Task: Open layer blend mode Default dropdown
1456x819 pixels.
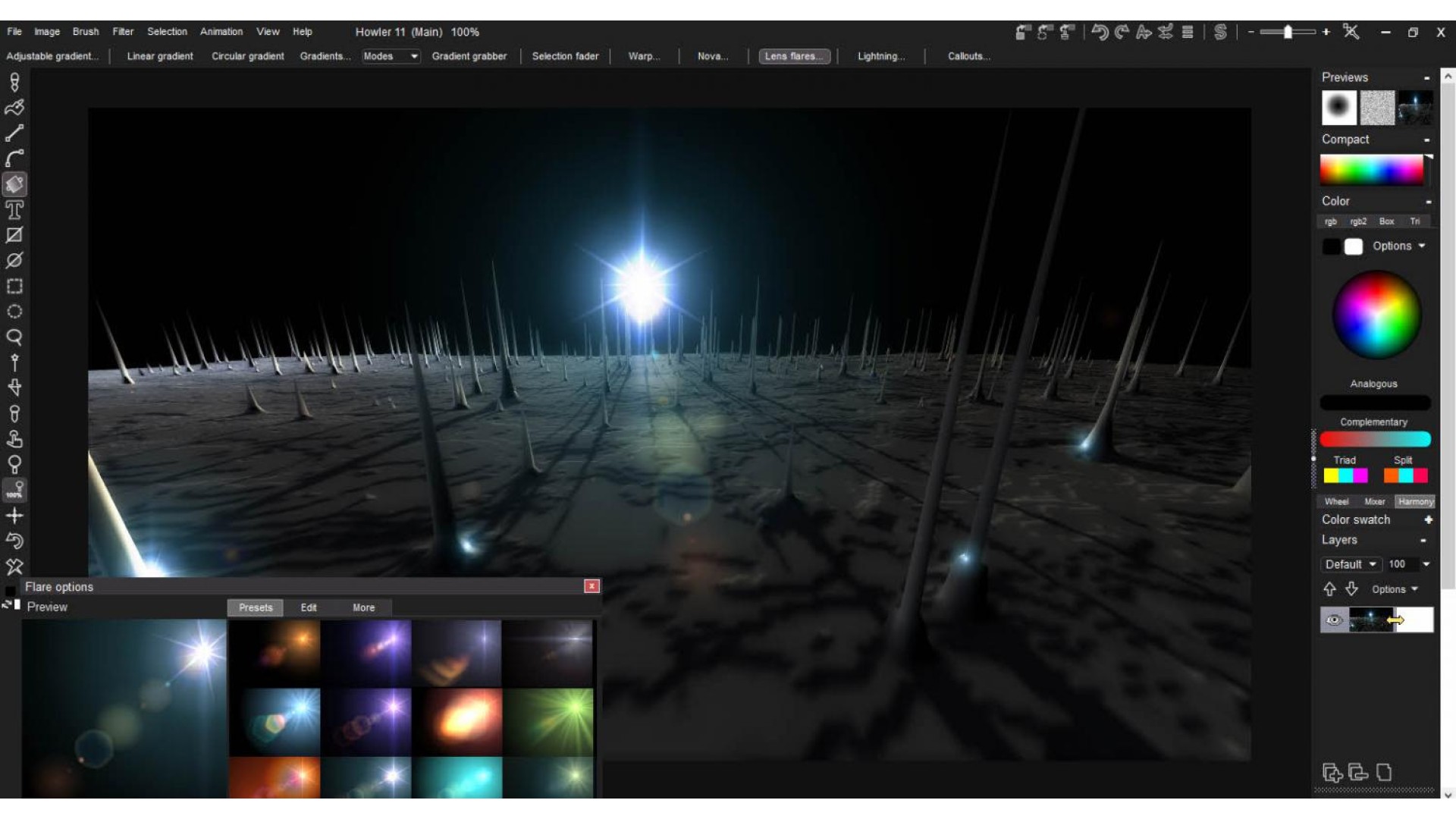Action: (x=1351, y=564)
